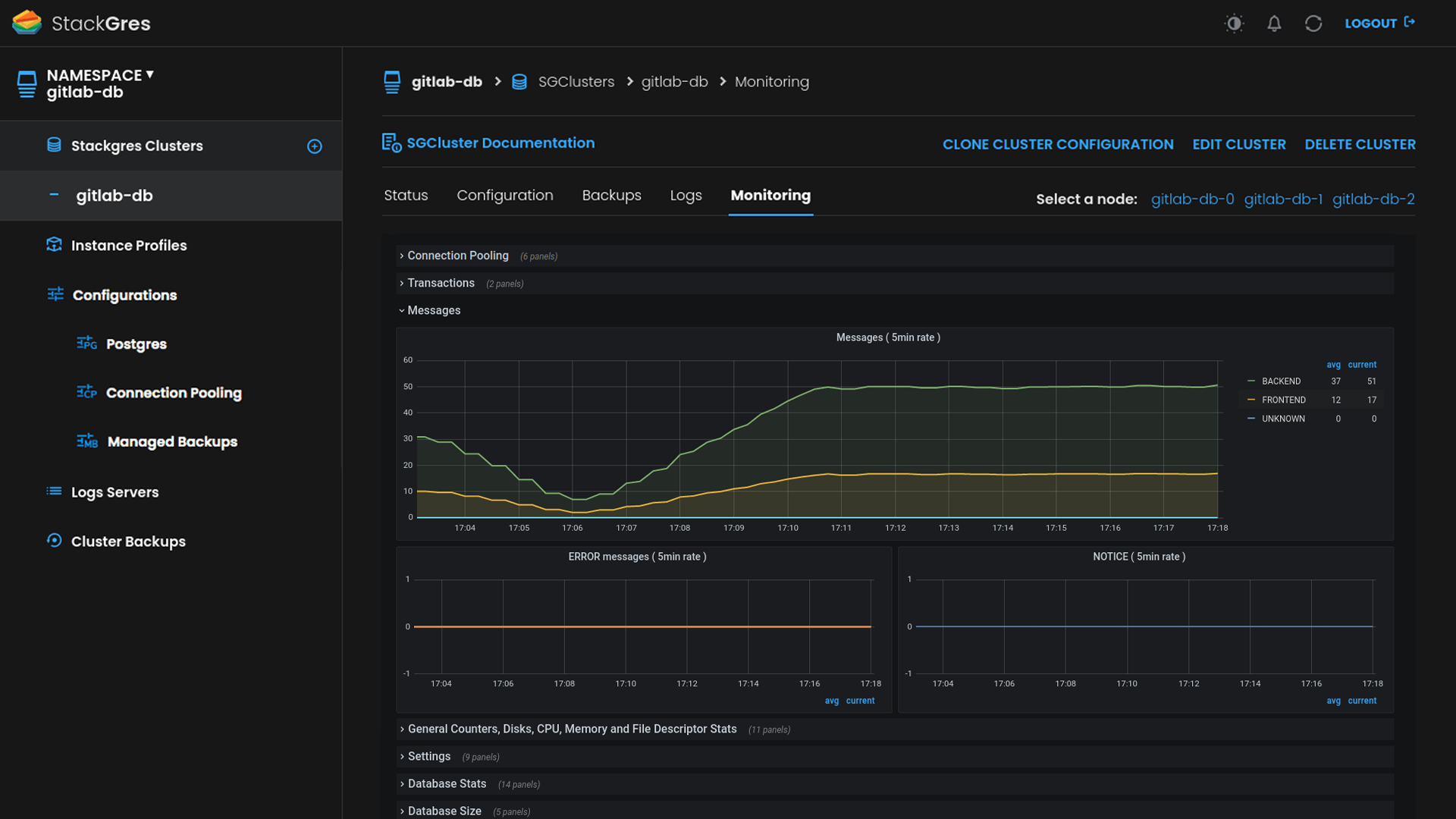The image size is (1456, 819).
Task: Open Stackgres Clusters in sidebar
Action: tap(137, 146)
